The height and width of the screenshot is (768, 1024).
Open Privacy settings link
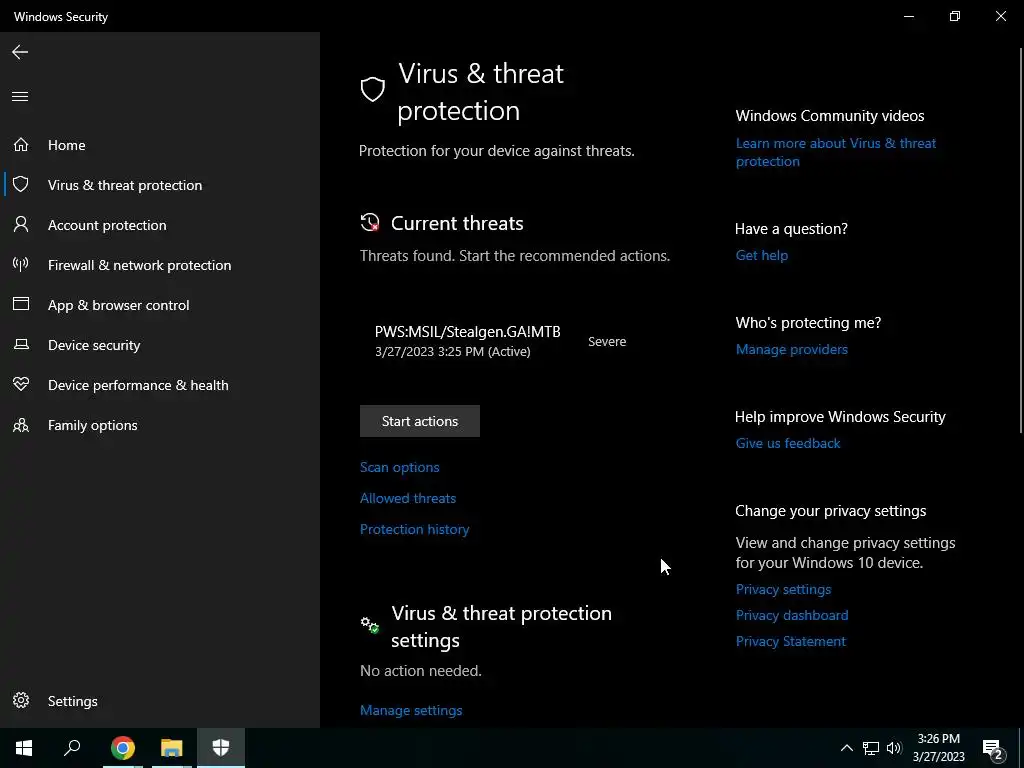click(784, 589)
